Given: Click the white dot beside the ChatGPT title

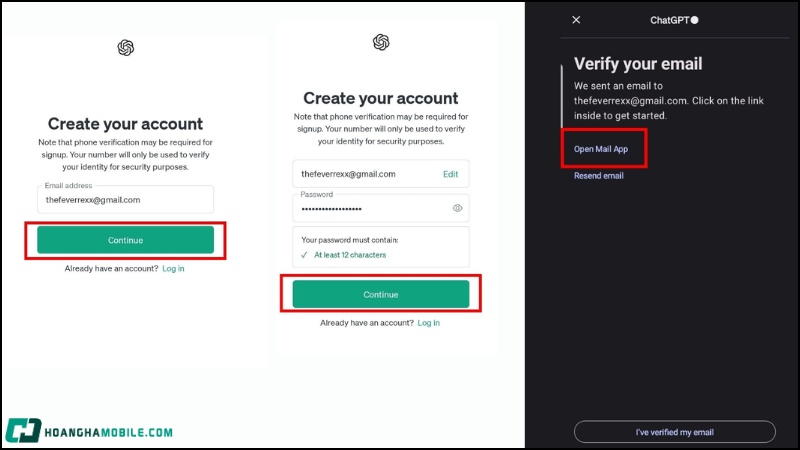Looking at the screenshot, I should coord(695,19).
